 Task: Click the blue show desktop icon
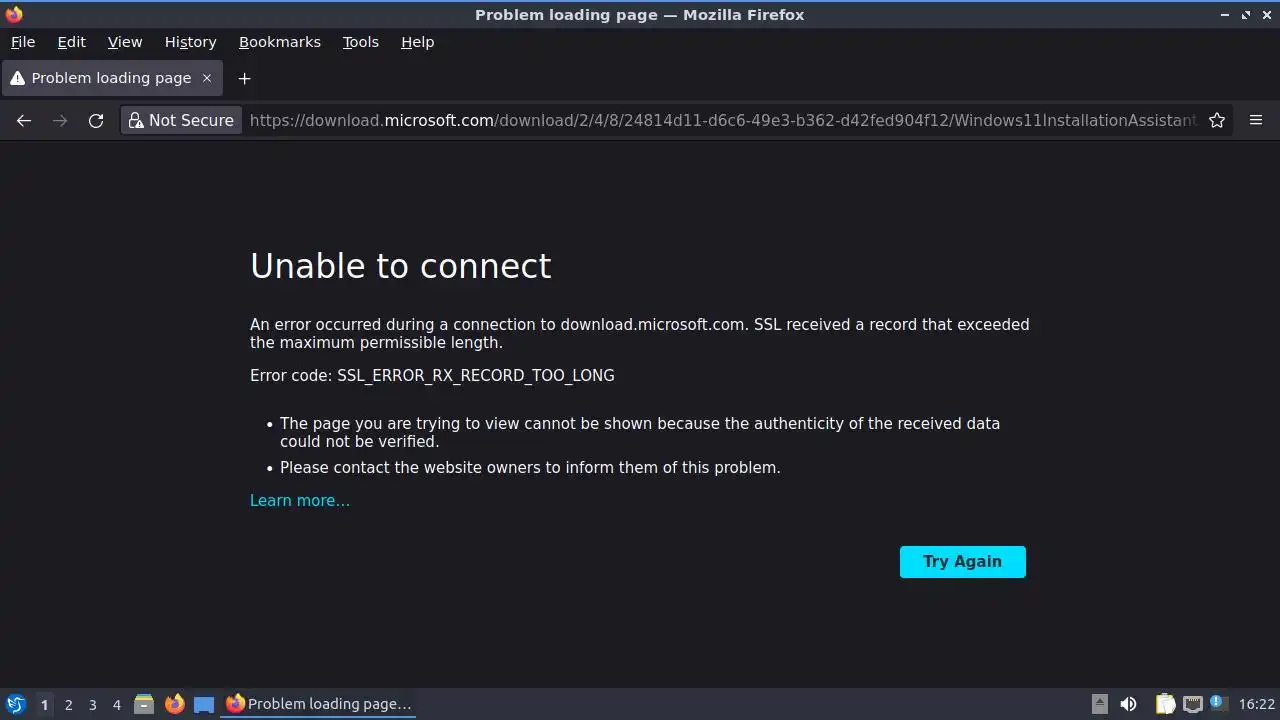pyautogui.click(x=204, y=704)
